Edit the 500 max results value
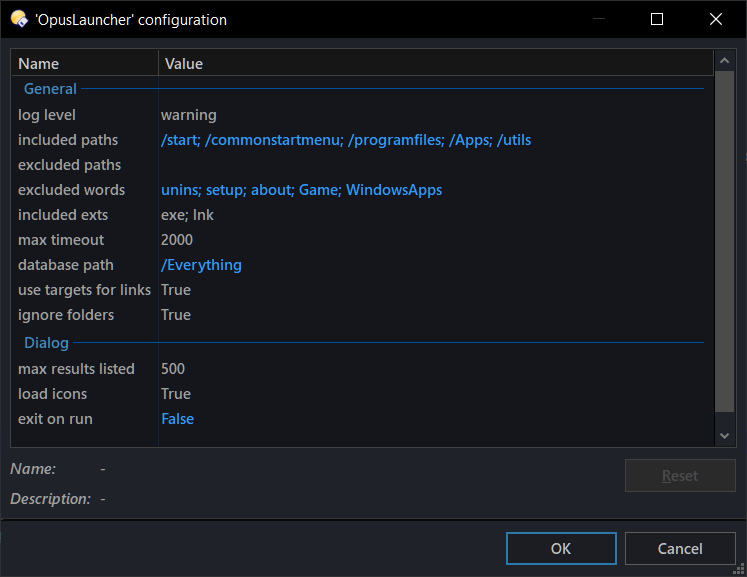Image resolution: width=747 pixels, height=577 pixels. point(173,369)
